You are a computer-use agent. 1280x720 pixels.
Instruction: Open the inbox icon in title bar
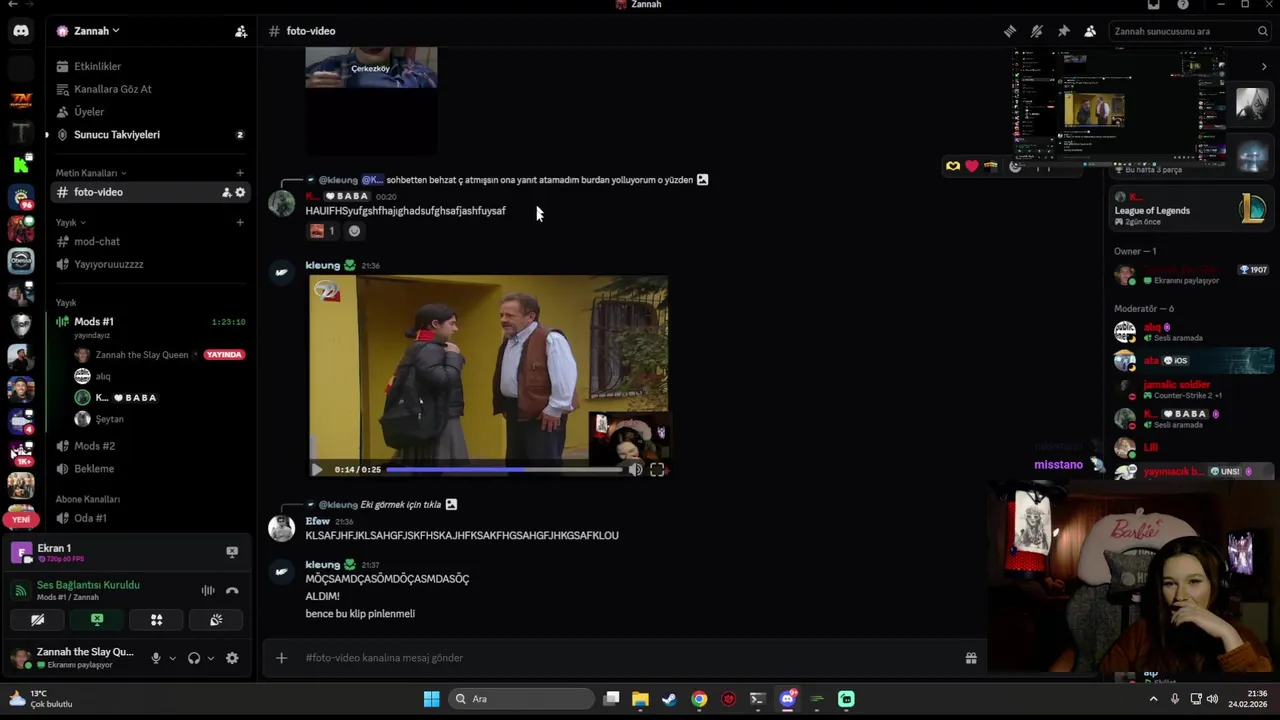tap(1153, 5)
